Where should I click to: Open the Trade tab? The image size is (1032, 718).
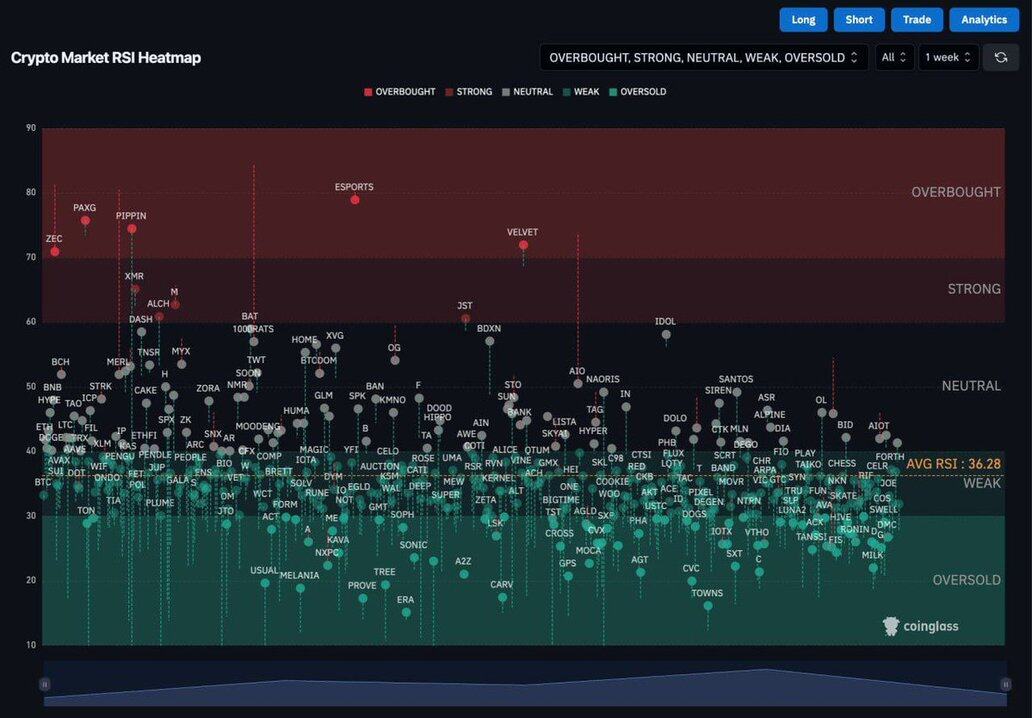pyautogui.click(x=916, y=20)
